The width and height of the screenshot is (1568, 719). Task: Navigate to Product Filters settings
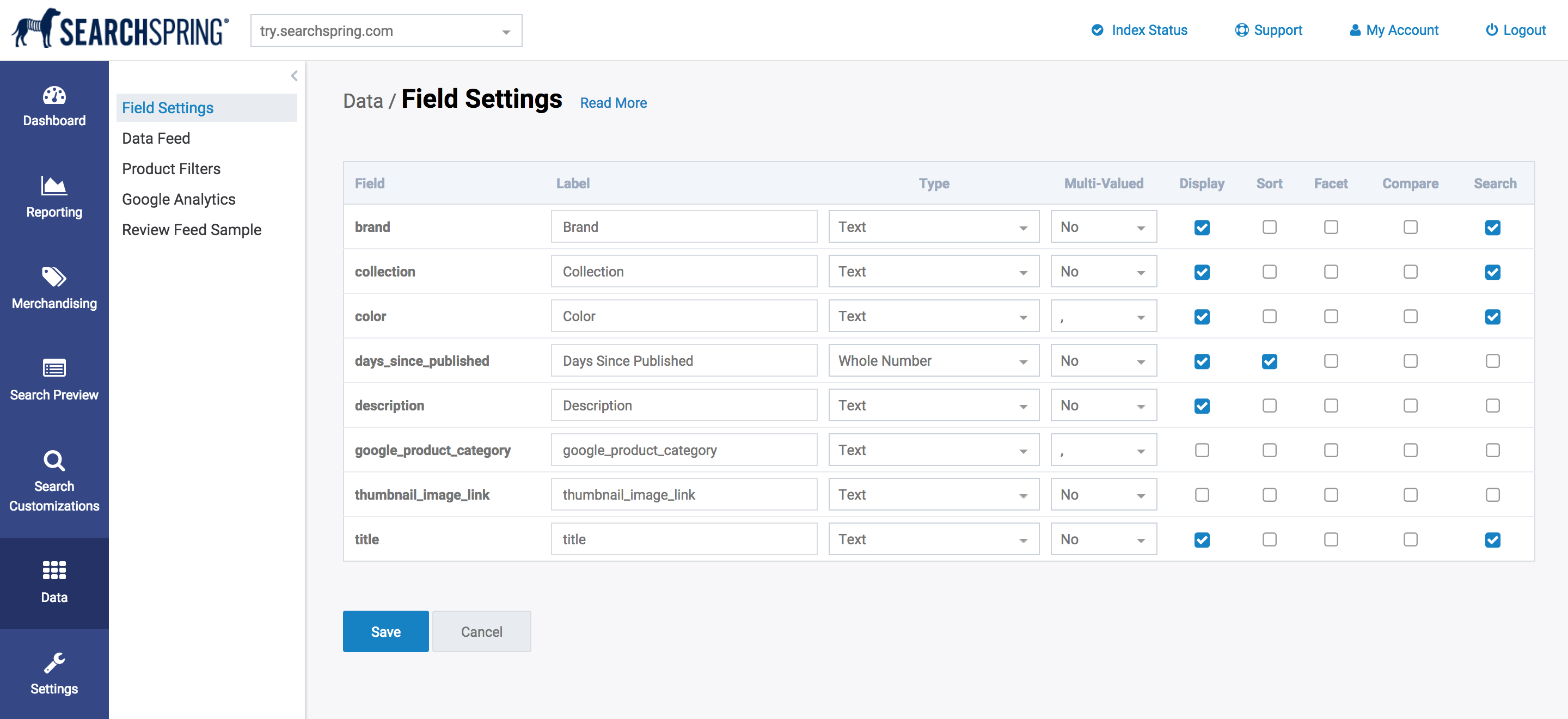click(x=171, y=168)
